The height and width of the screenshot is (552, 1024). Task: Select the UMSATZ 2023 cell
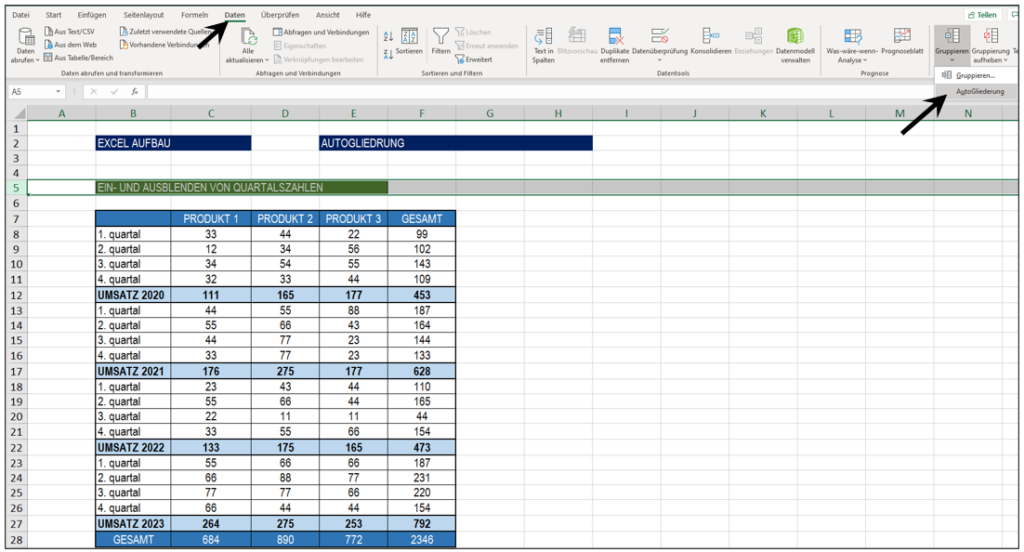tap(133, 524)
